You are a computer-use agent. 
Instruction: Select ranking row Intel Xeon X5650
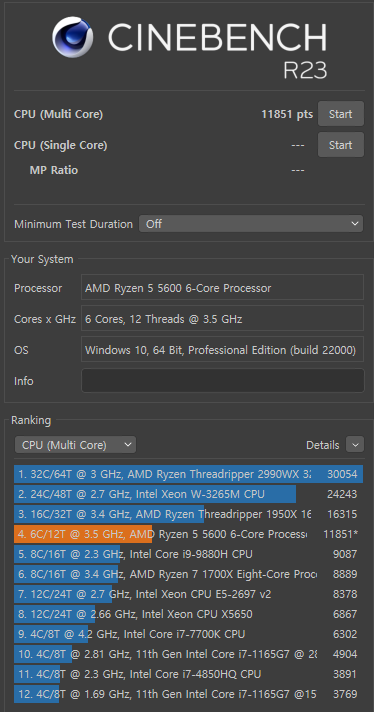(x=188, y=614)
